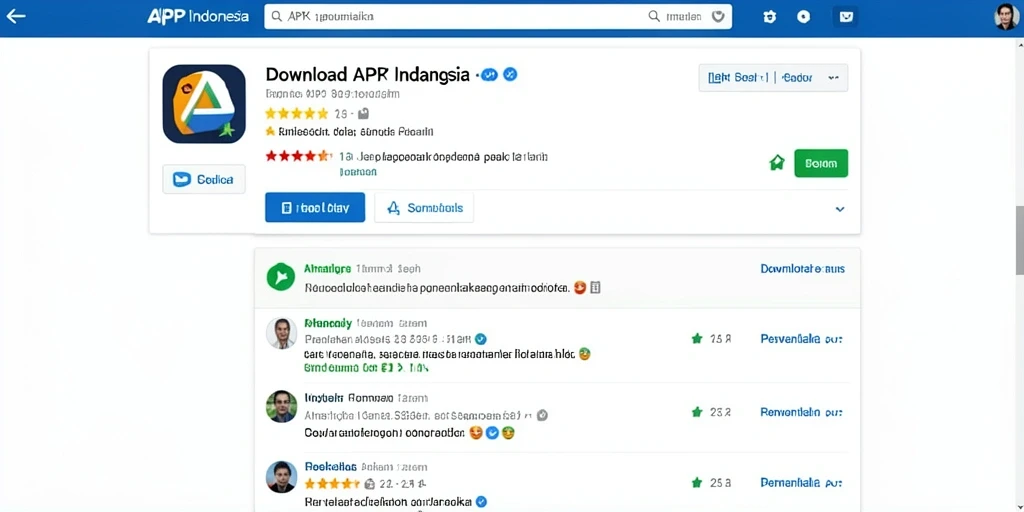Click the first blue badge after the title

[489, 75]
